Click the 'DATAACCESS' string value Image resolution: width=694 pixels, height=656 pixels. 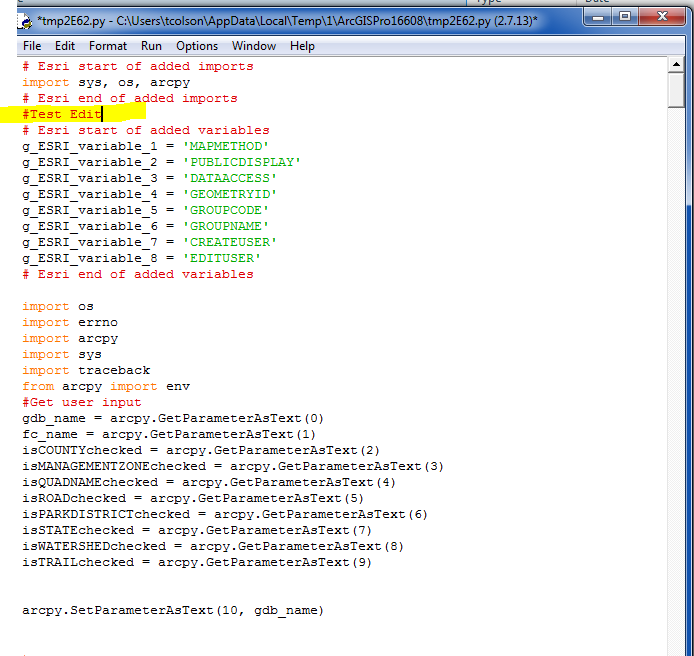(x=230, y=178)
